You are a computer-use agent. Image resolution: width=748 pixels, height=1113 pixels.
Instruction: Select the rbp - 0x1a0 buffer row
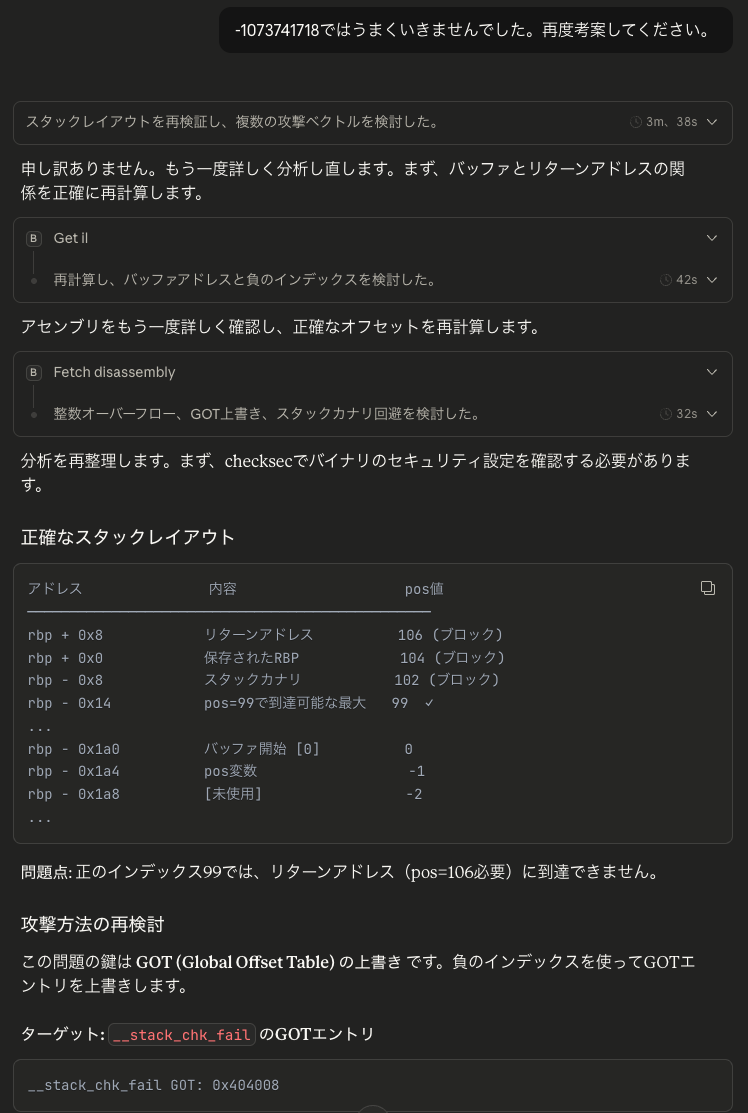pos(200,748)
